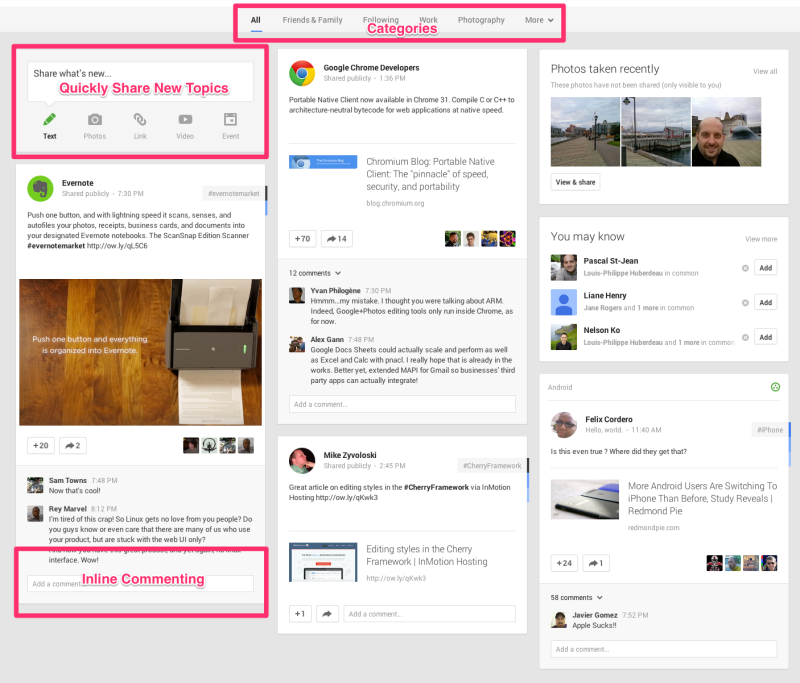Click the Cherry Framework article thumbnail
This screenshot has width=800, height=683.
click(323, 562)
